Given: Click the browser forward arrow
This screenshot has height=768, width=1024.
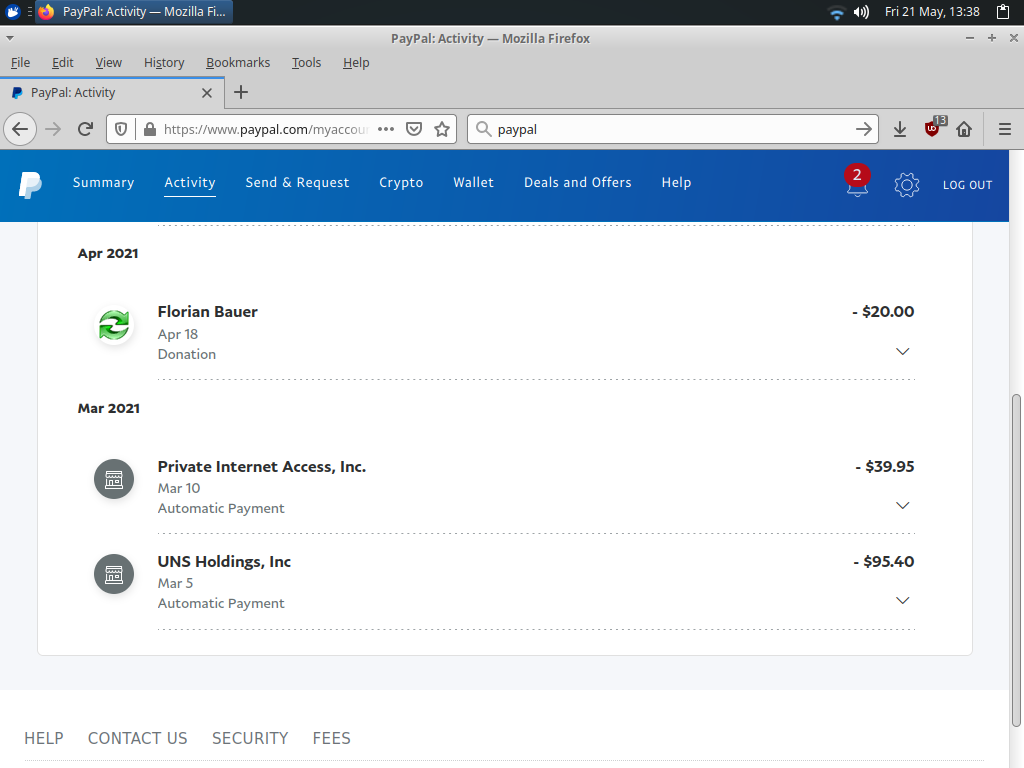Looking at the screenshot, I should [x=53, y=129].
